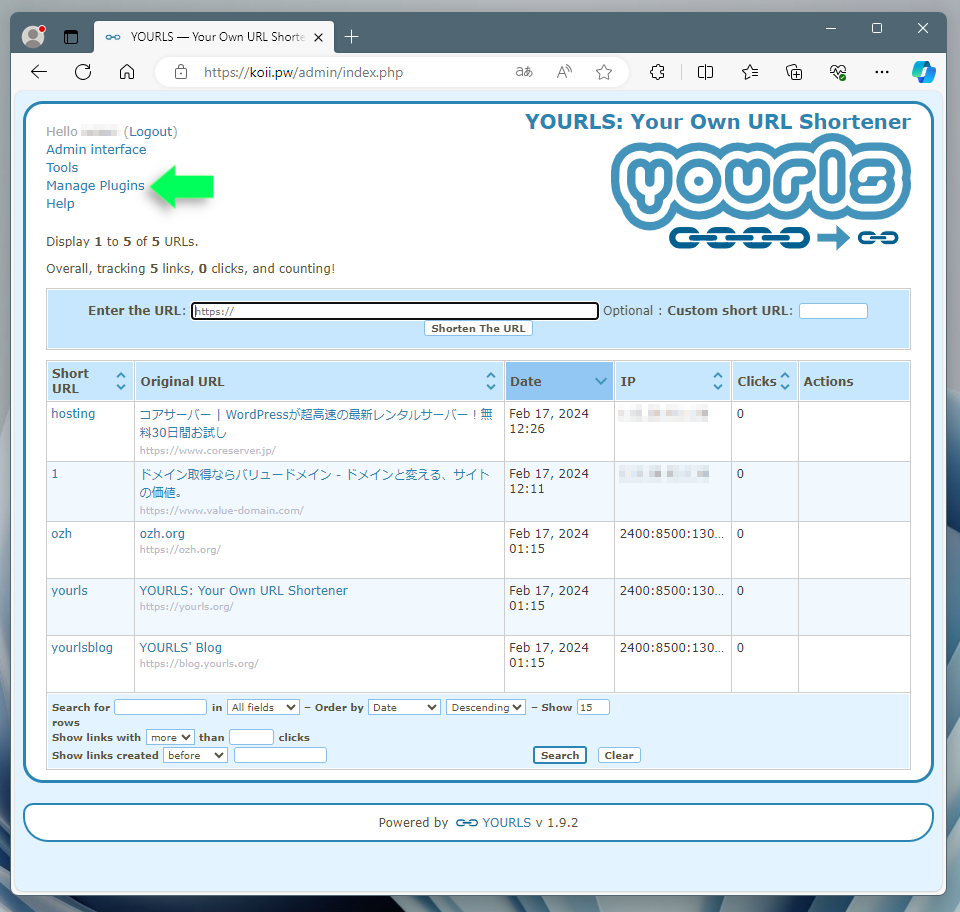
Task: Close the YOURLS browser tab
Action: coord(318,37)
